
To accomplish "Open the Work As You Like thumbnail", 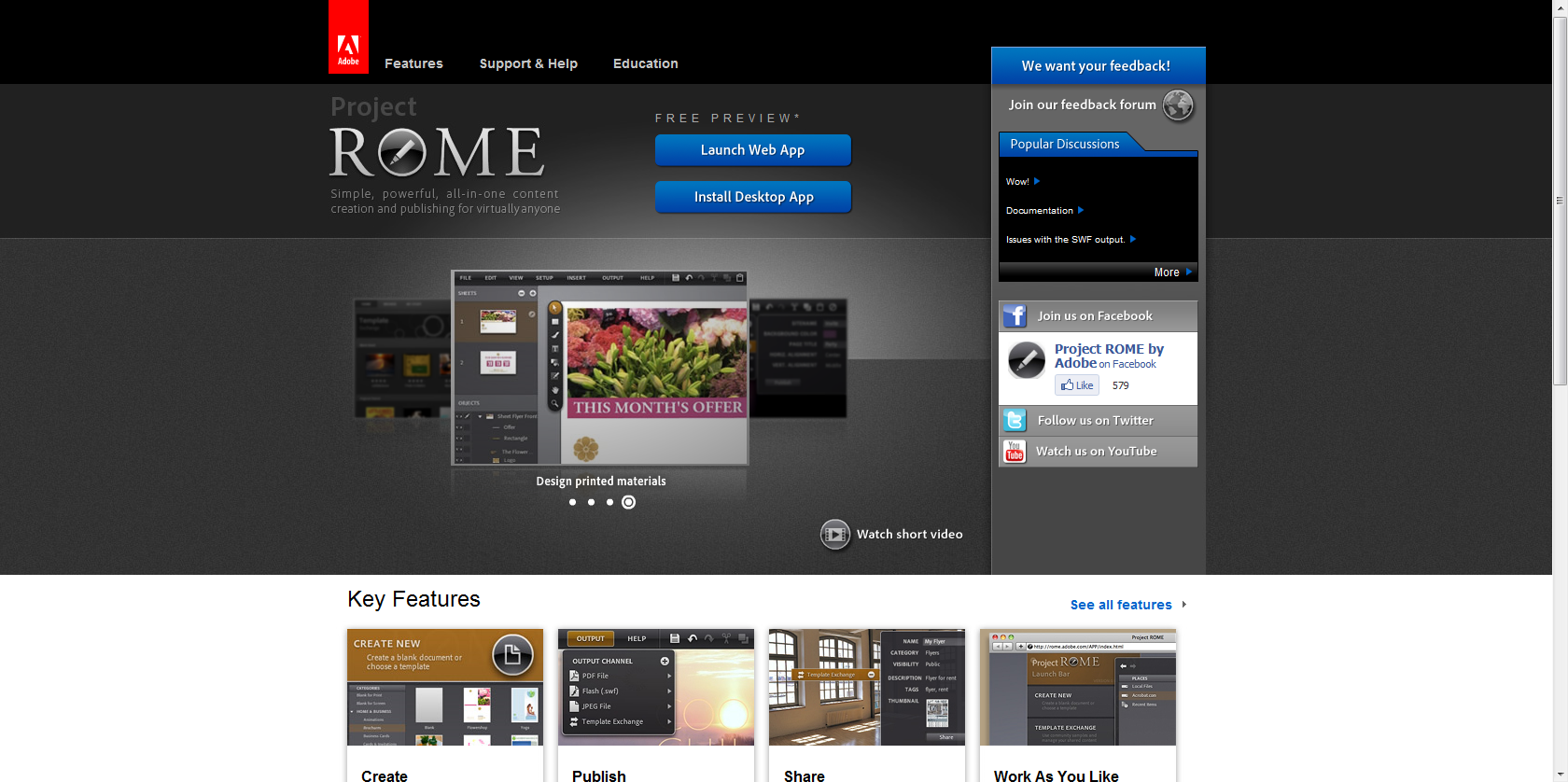I will [x=1078, y=687].
